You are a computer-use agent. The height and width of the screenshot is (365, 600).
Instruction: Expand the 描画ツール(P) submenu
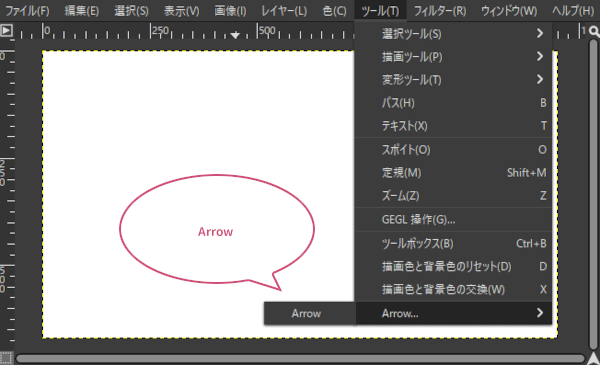click(x=453, y=57)
